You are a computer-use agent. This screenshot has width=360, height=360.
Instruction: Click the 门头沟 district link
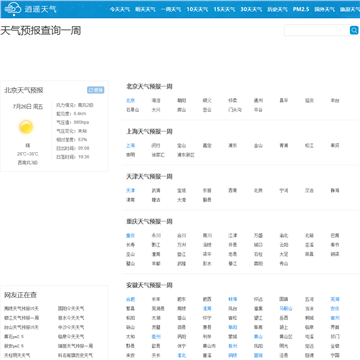click(235, 110)
